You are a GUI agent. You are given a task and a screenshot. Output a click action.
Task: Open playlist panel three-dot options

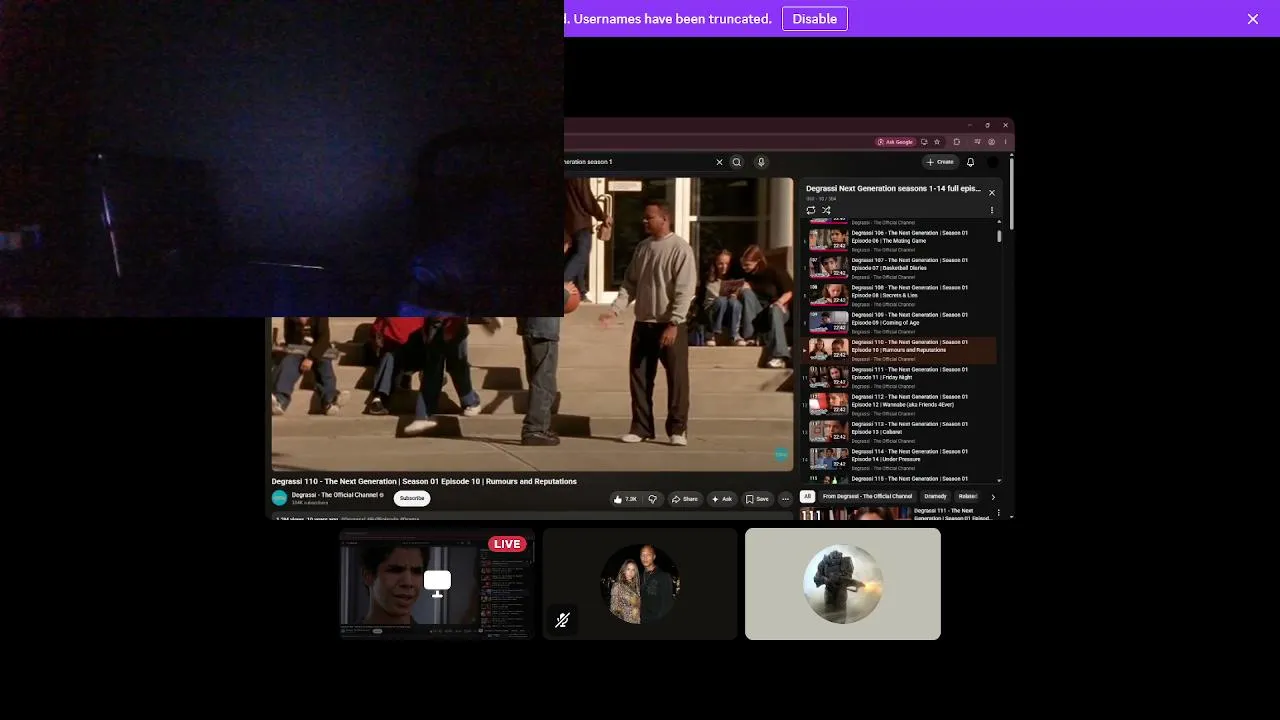[x=992, y=210]
